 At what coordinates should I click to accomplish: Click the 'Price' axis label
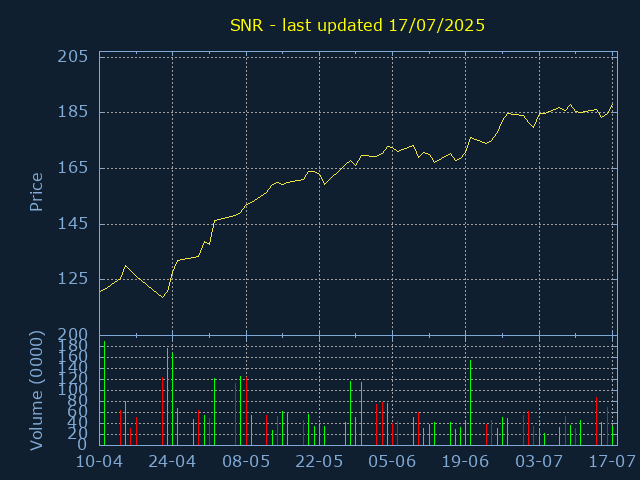coord(36,192)
